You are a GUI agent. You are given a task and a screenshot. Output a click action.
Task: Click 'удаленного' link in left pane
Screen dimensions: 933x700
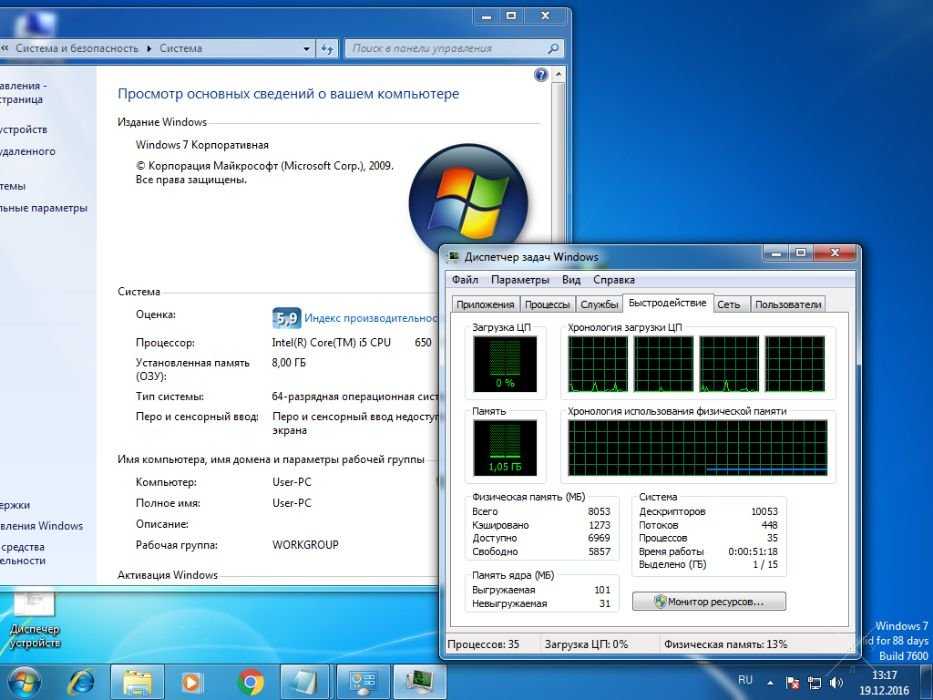(x=27, y=151)
